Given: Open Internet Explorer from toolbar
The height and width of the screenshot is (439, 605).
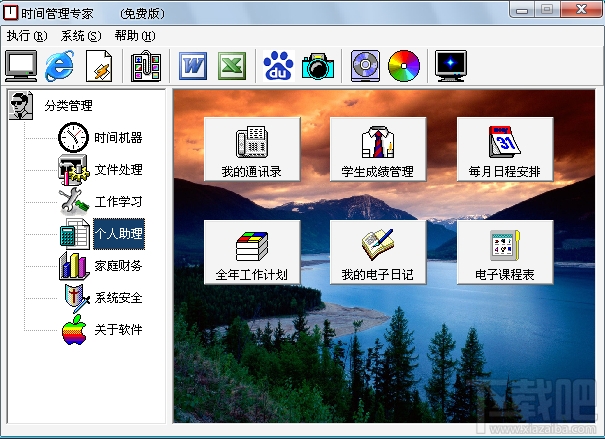Looking at the screenshot, I should pos(59,66).
